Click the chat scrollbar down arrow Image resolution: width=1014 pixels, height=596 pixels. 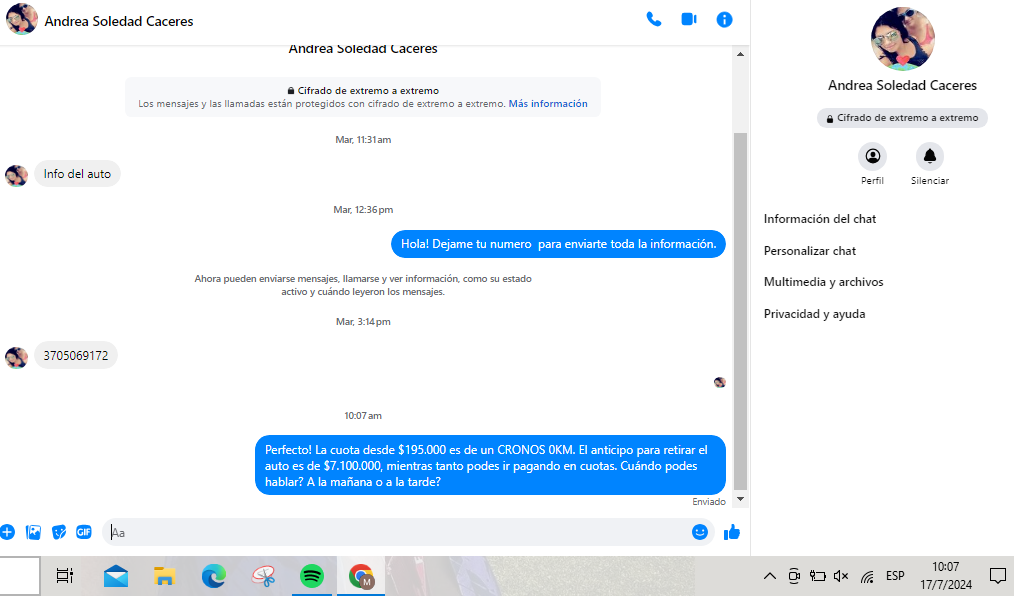[741, 498]
